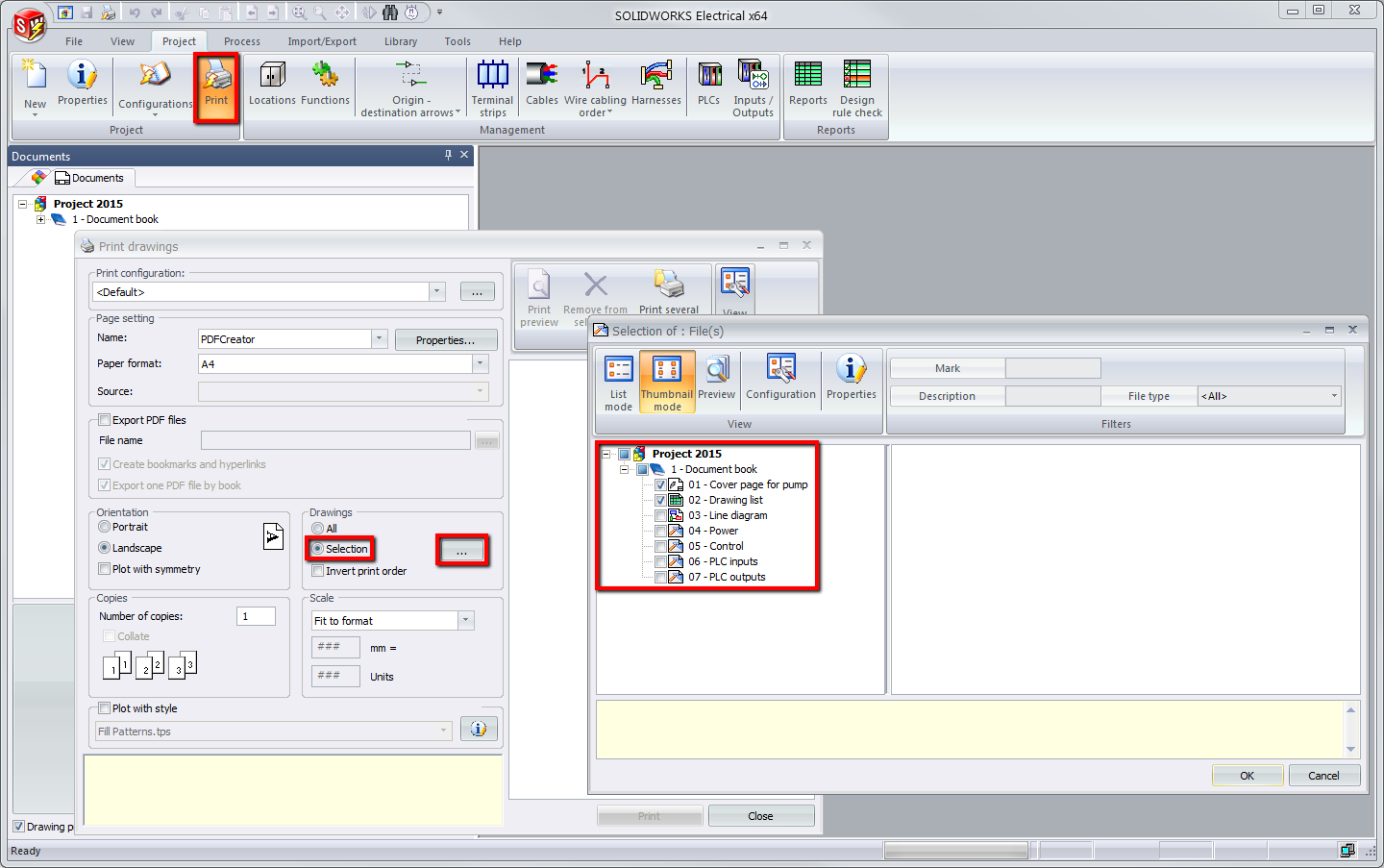
Task: Open Print configuration dropdown
Action: (437, 291)
